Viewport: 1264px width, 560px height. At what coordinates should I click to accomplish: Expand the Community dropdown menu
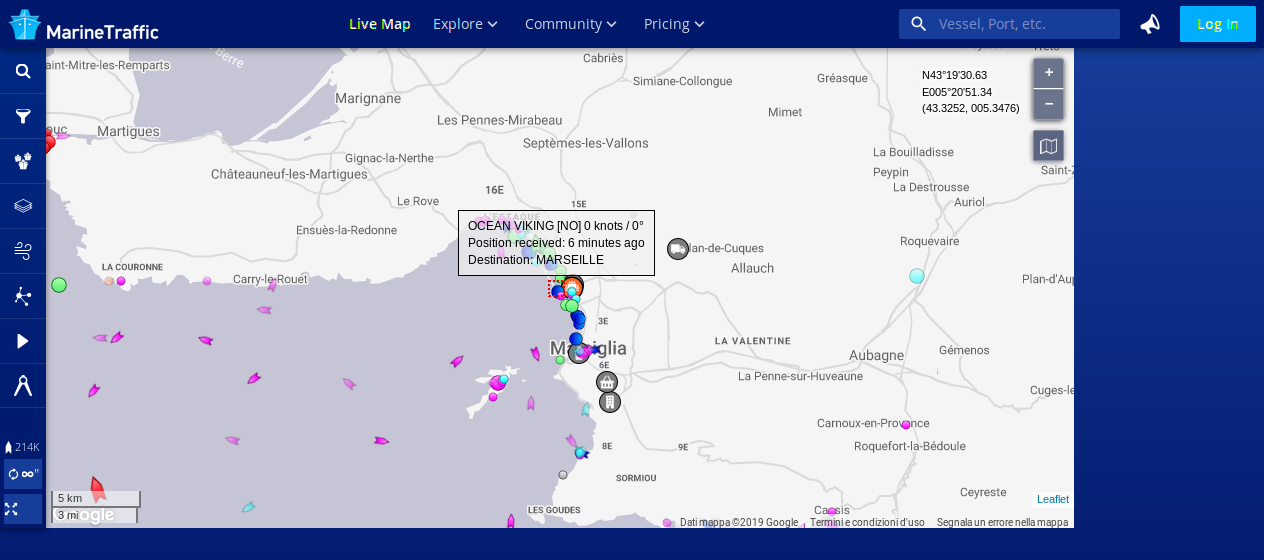pos(570,24)
